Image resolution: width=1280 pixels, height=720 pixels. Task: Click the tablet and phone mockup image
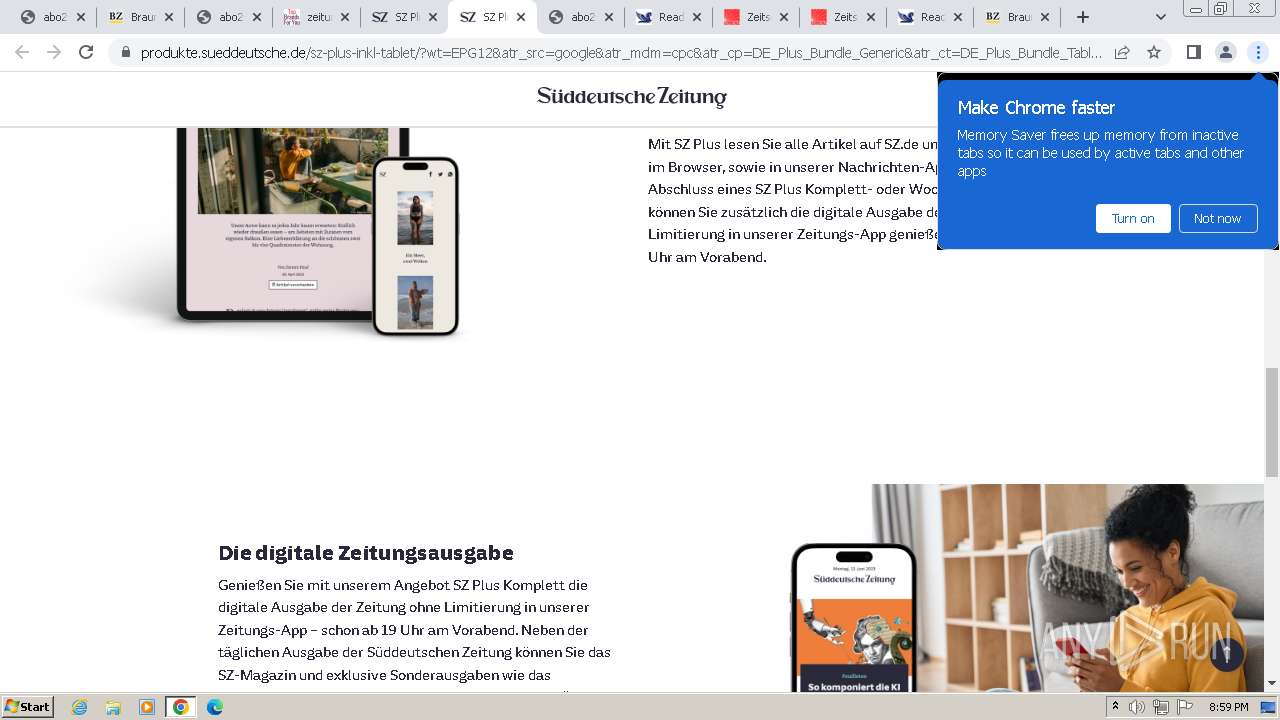[x=317, y=230]
